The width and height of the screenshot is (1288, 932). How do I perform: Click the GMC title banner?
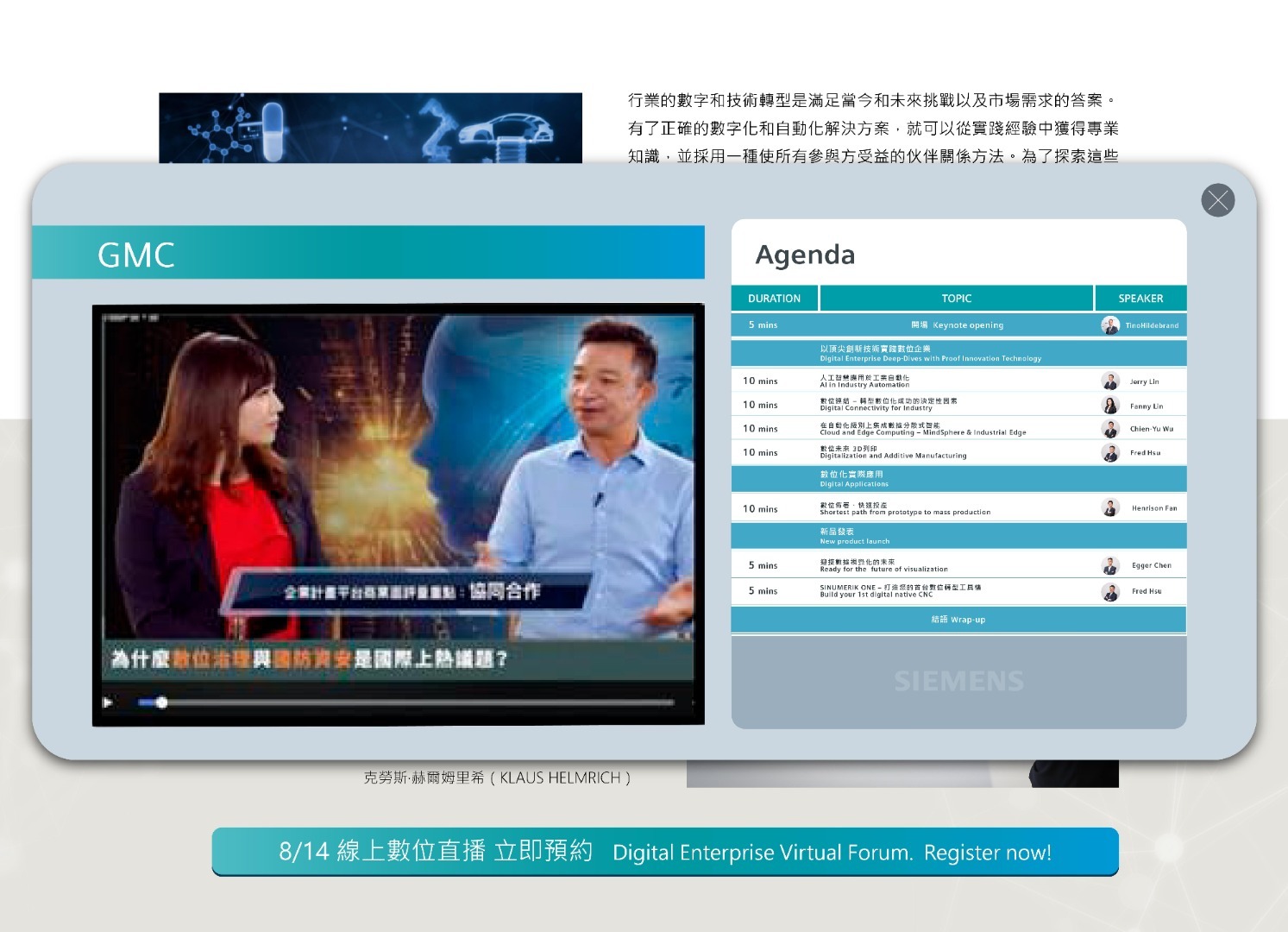[368, 253]
